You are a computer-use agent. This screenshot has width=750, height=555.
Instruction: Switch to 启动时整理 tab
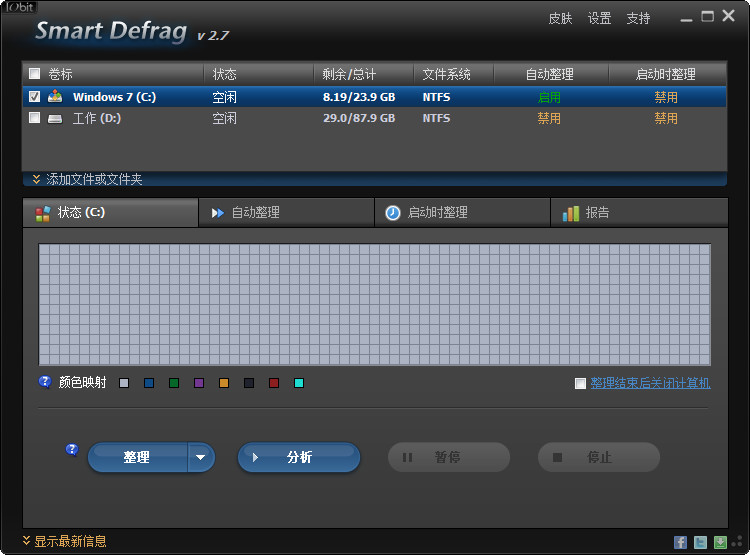pyautogui.click(x=462, y=212)
